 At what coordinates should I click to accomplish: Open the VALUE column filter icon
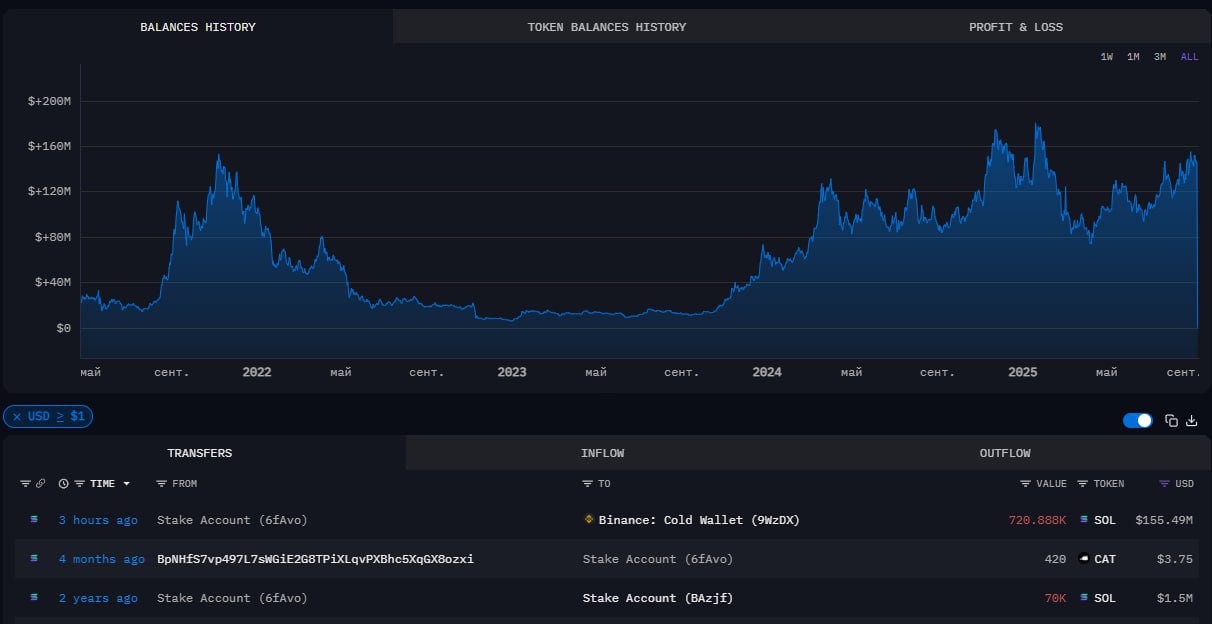tap(1025, 484)
